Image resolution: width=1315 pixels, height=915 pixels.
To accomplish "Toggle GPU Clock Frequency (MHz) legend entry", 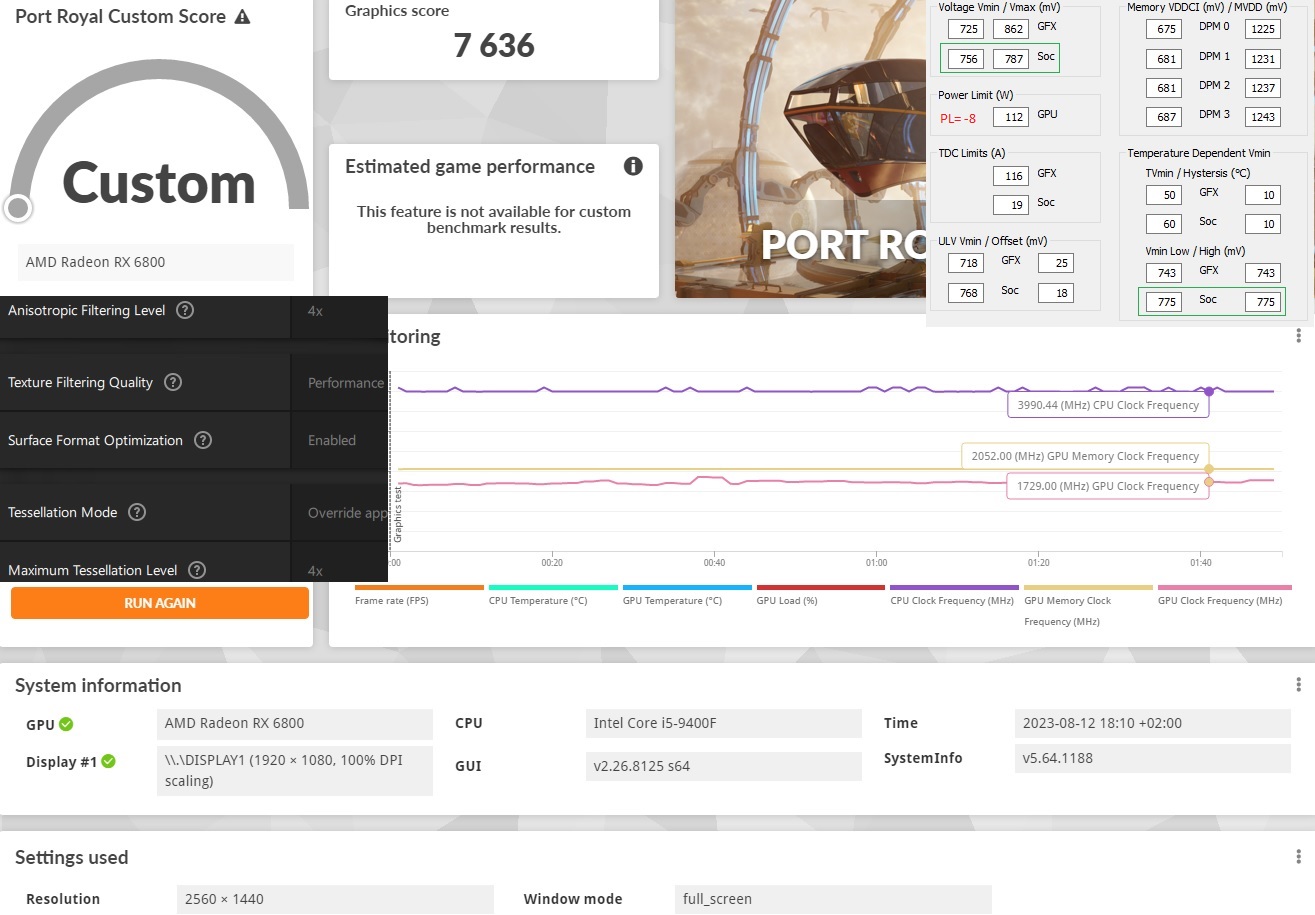I will tap(1224, 595).
